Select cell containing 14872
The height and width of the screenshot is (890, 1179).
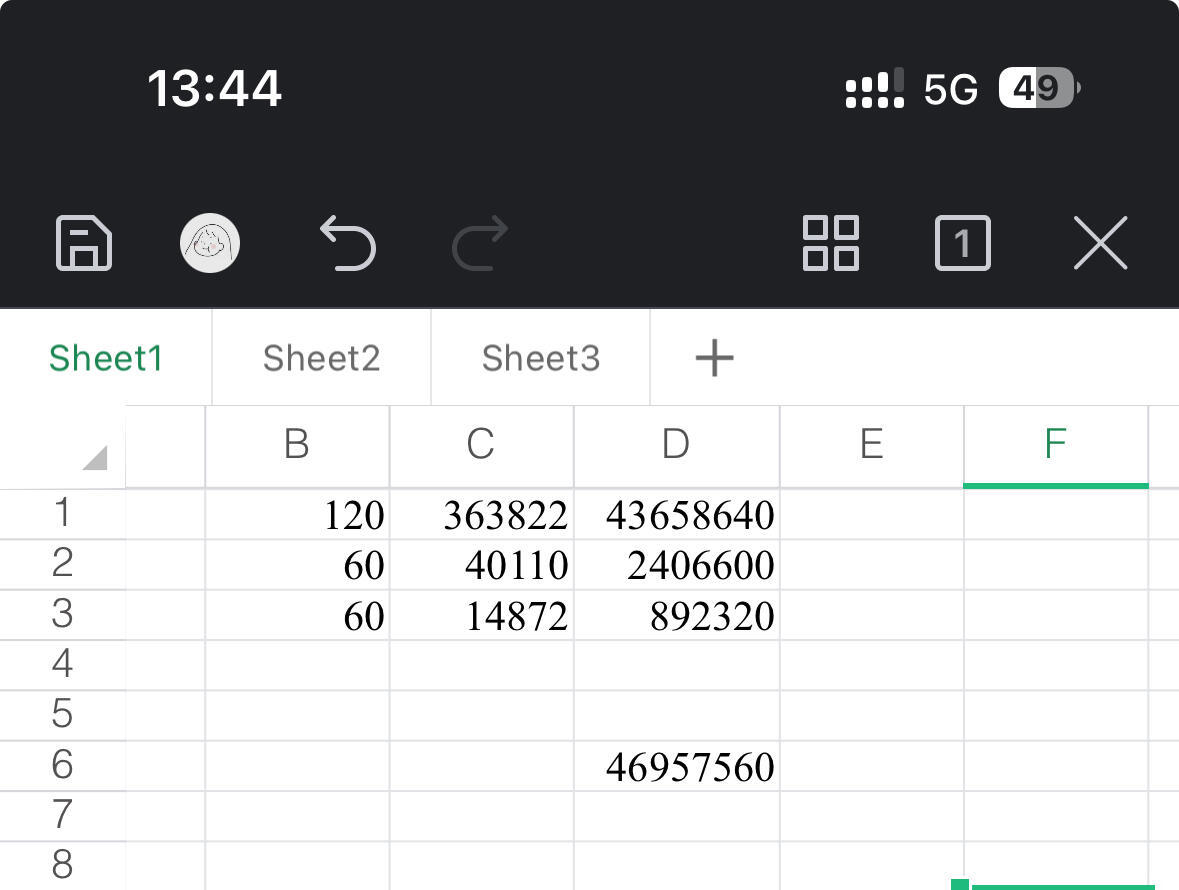point(481,615)
